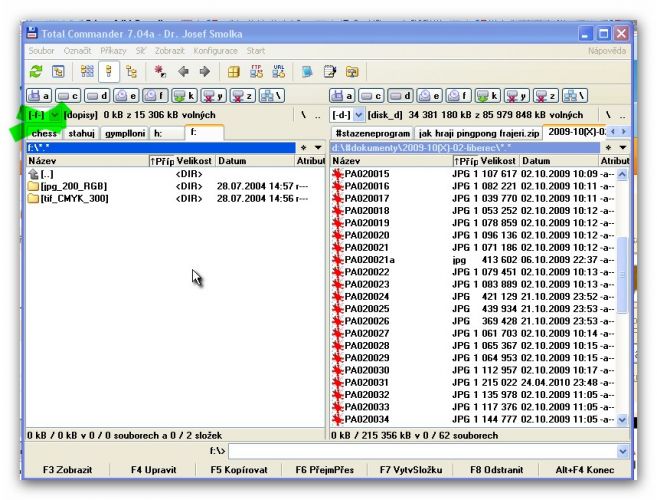Image resolution: width=657 pixels, height=500 pixels.
Task: Select file PA020021a in right panel
Action: pyautogui.click(x=473, y=260)
